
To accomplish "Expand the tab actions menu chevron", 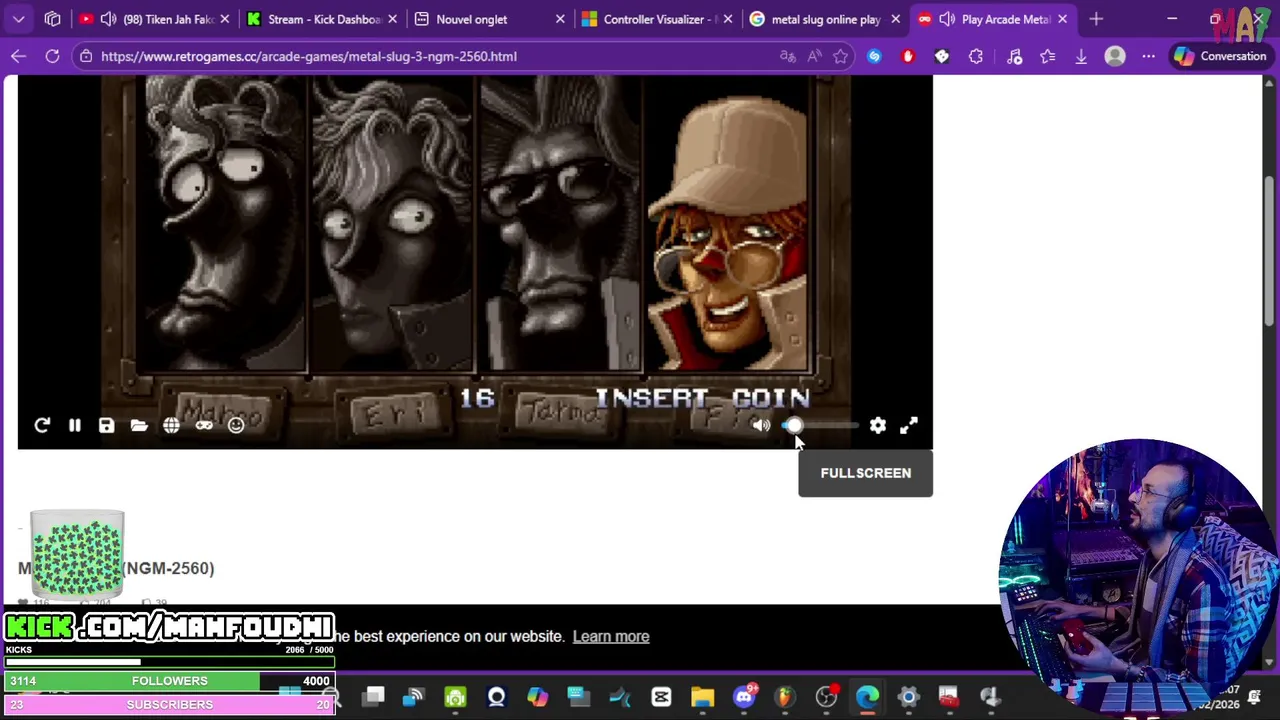I will click(x=19, y=19).
